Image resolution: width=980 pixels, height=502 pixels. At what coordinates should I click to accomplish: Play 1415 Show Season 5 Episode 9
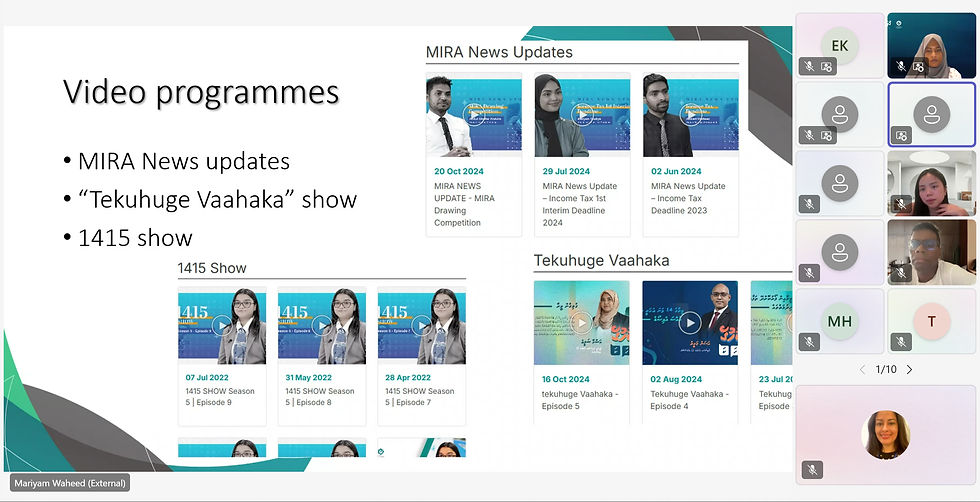[x=222, y=325]
